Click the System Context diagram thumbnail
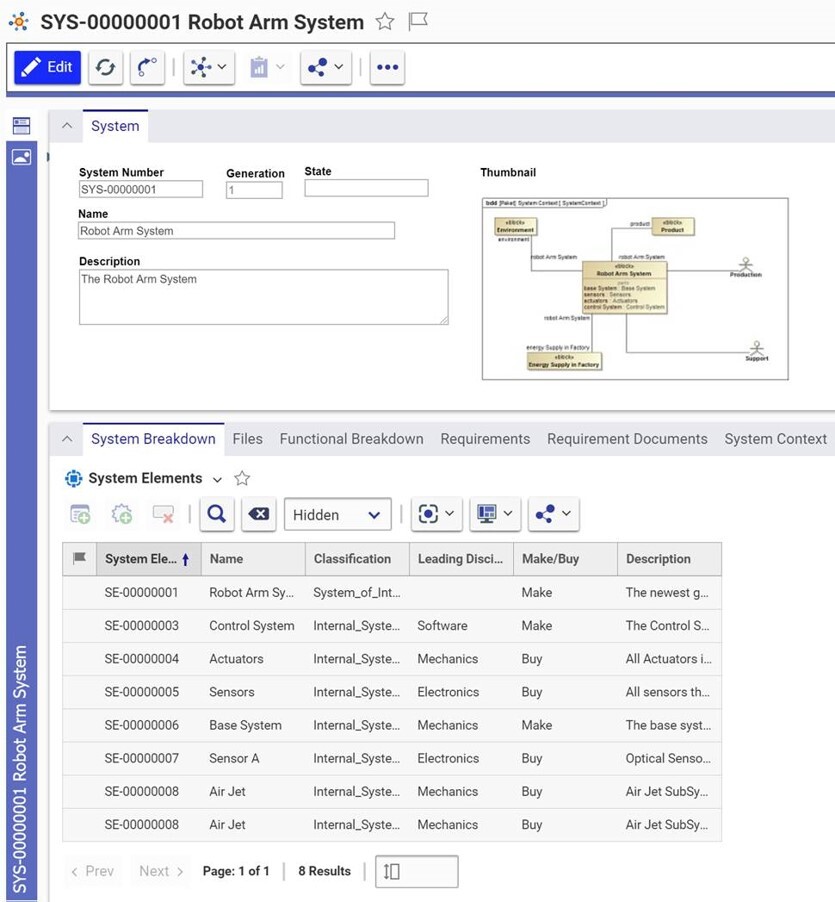 [635, 288]
